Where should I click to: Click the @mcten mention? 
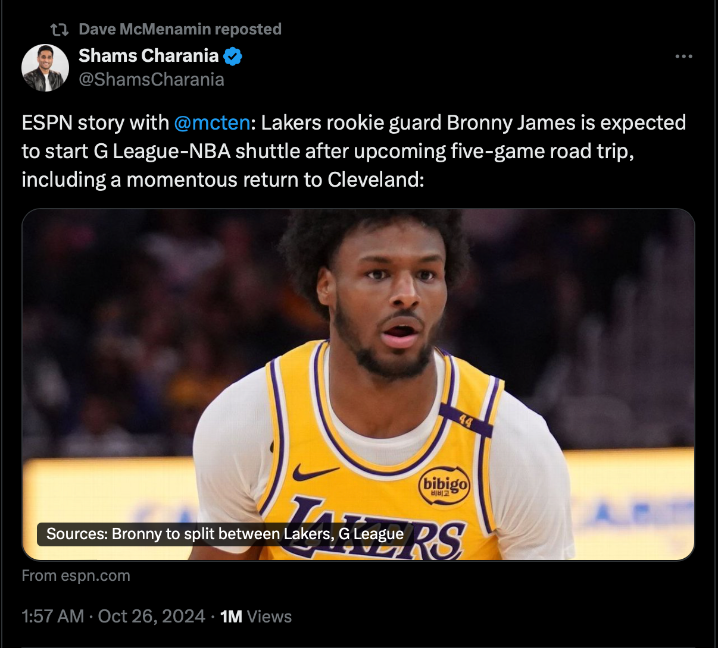pos(212,123)
